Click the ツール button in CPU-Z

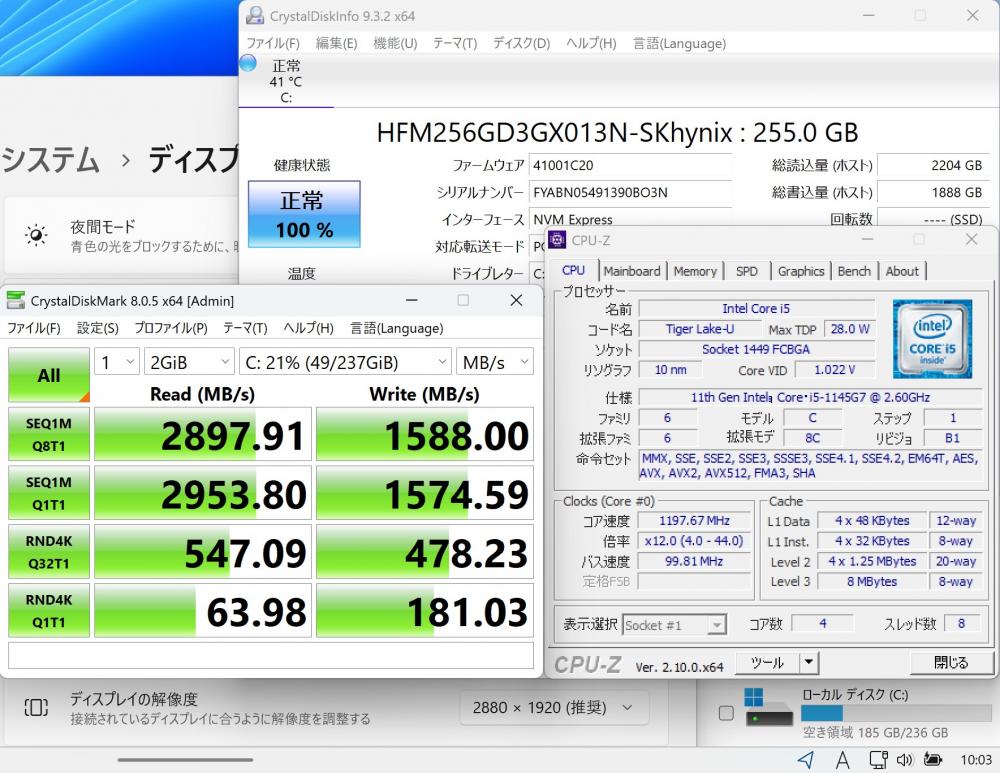(x=767, y=662)
